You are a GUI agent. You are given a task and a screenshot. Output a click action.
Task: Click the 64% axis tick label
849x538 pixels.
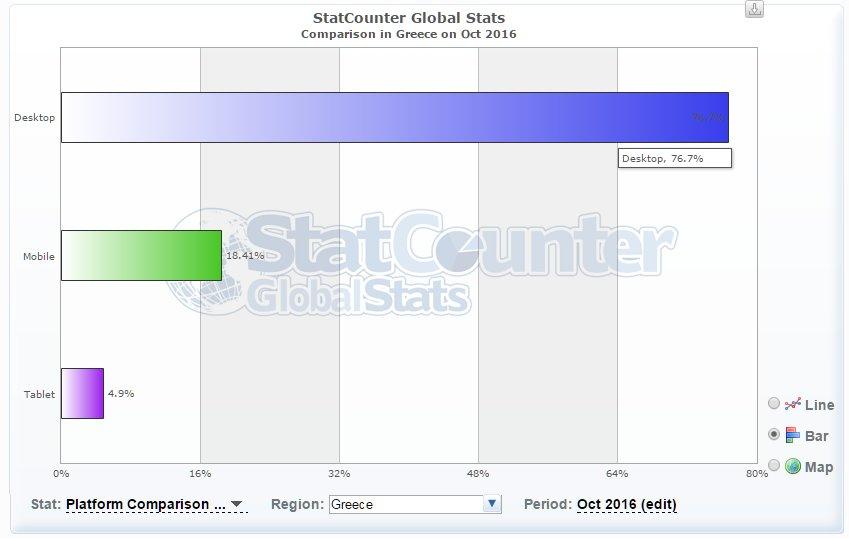[617, 474]
